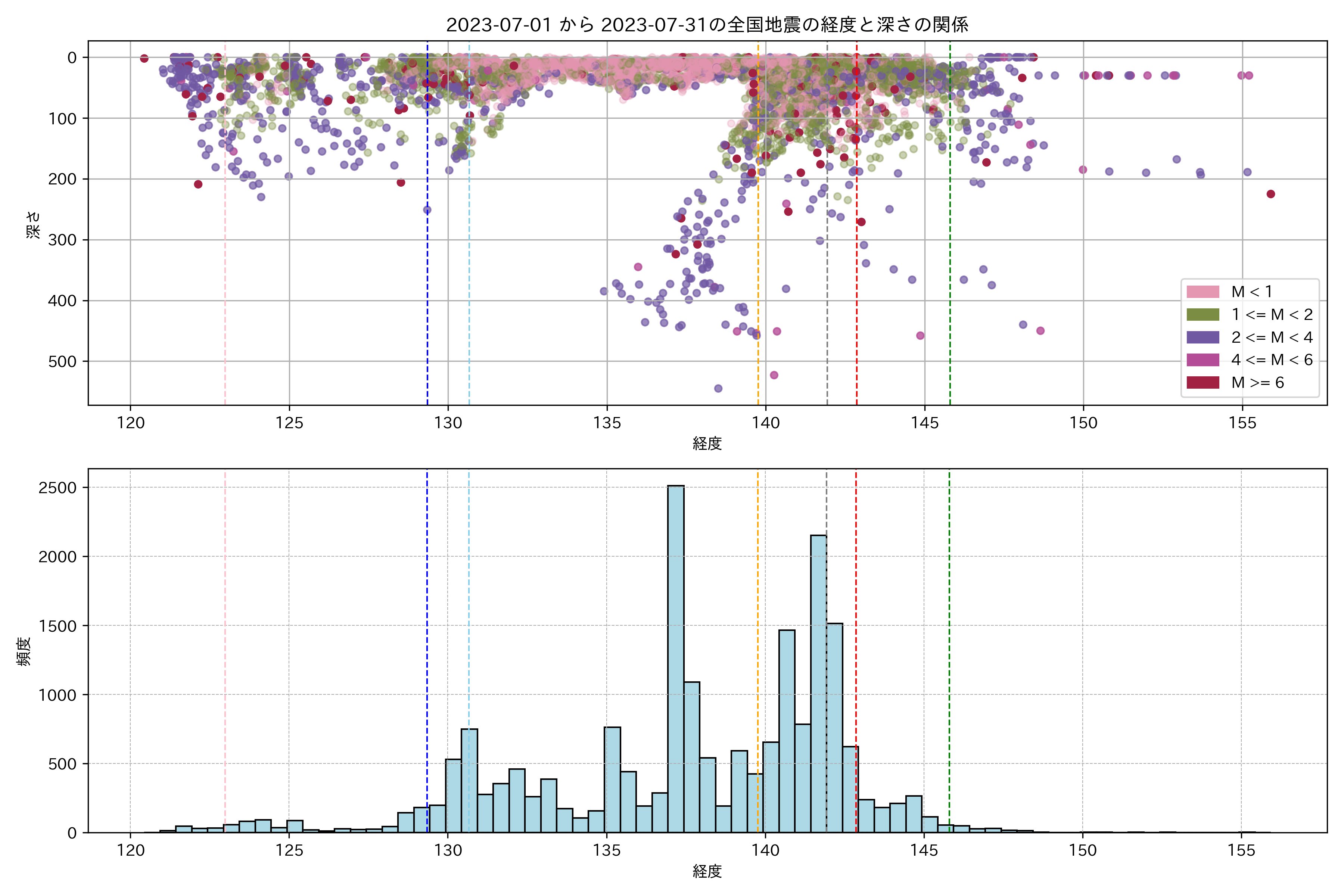Click the magenta 4 <= M < 6 legend swatch
1344x896 pixels.
1203,360
